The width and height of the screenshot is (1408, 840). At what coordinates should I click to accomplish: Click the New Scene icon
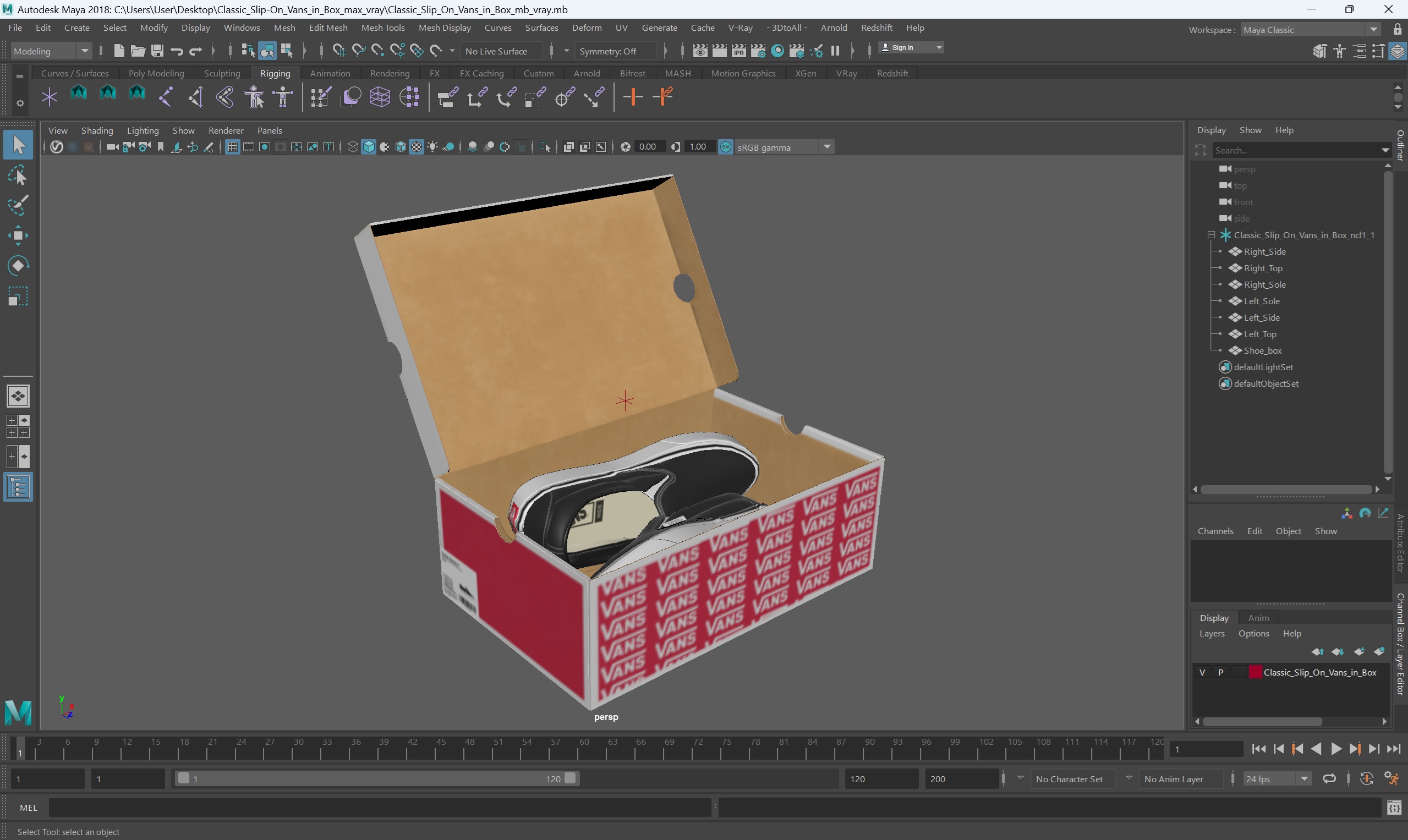[x=118, y=51]
